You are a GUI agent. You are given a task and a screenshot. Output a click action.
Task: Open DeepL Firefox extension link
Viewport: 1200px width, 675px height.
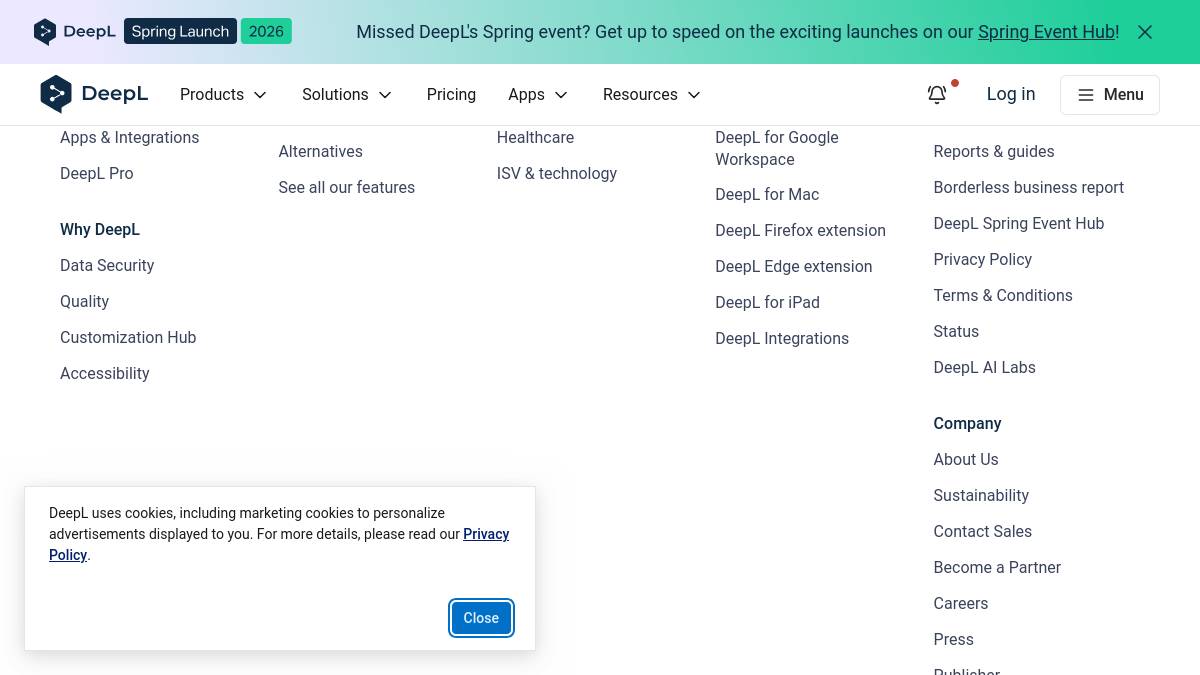(x=800, y=230)
